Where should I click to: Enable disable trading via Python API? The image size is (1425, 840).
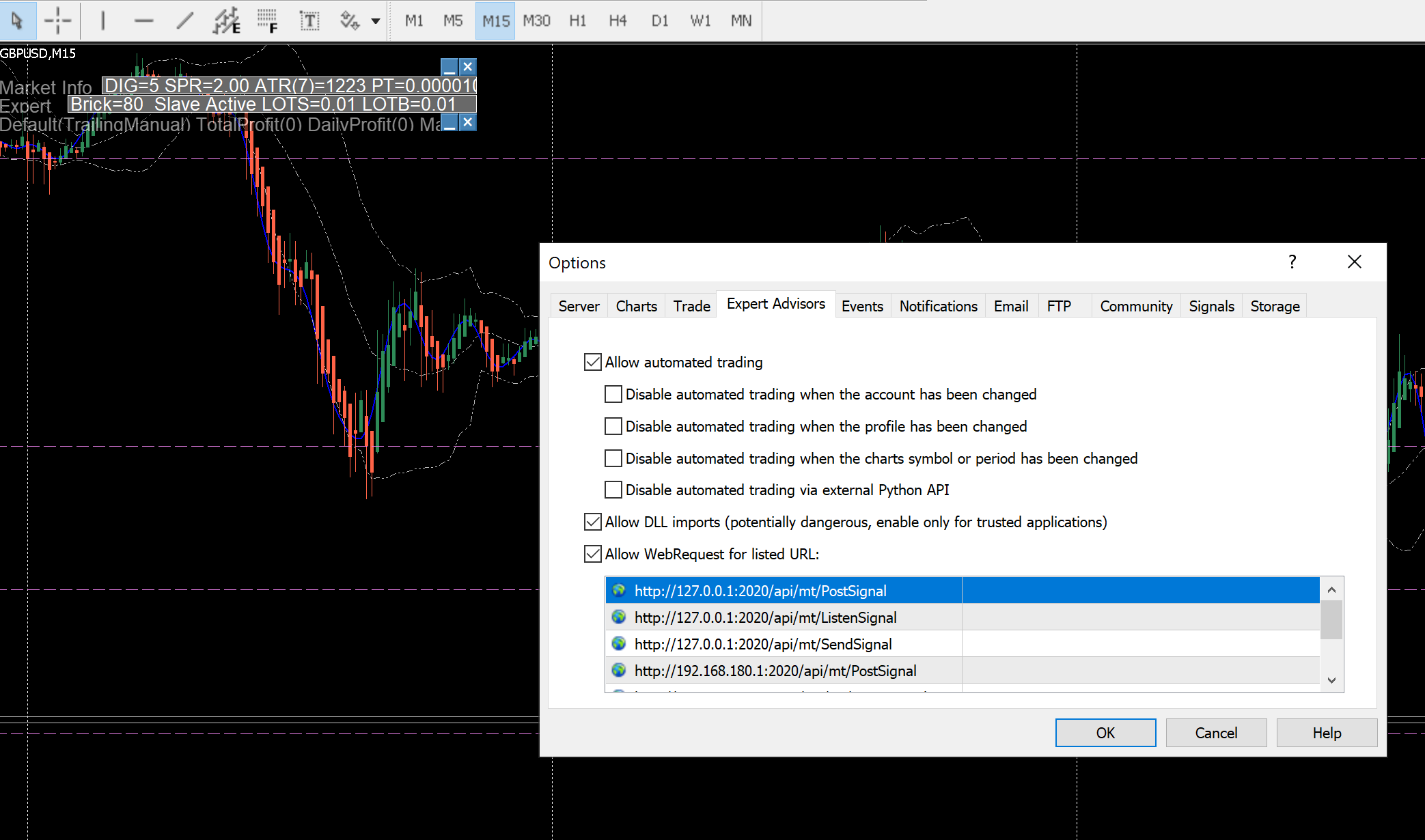click(x=613, y=490)
